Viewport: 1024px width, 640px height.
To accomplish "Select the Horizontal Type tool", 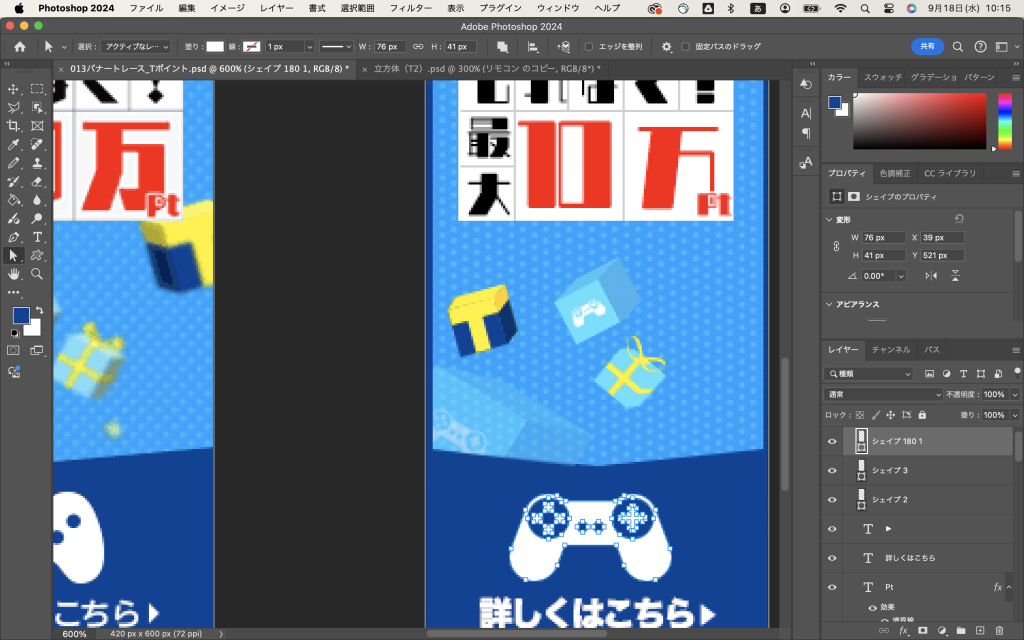I will pyautogui.click(x=37, y=237).
